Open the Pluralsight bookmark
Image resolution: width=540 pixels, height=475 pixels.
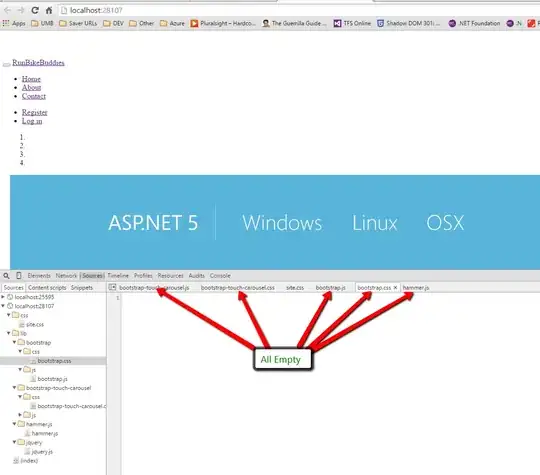click(x=223, y=23)
